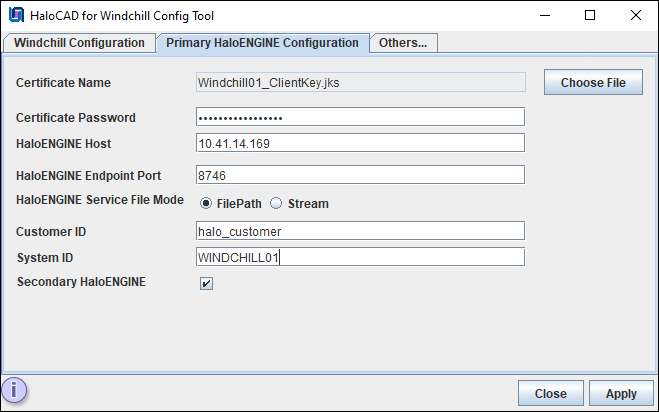
Task: Click the HaloENGINE Endpoint Port label
Action: click(x=88, y=176)
